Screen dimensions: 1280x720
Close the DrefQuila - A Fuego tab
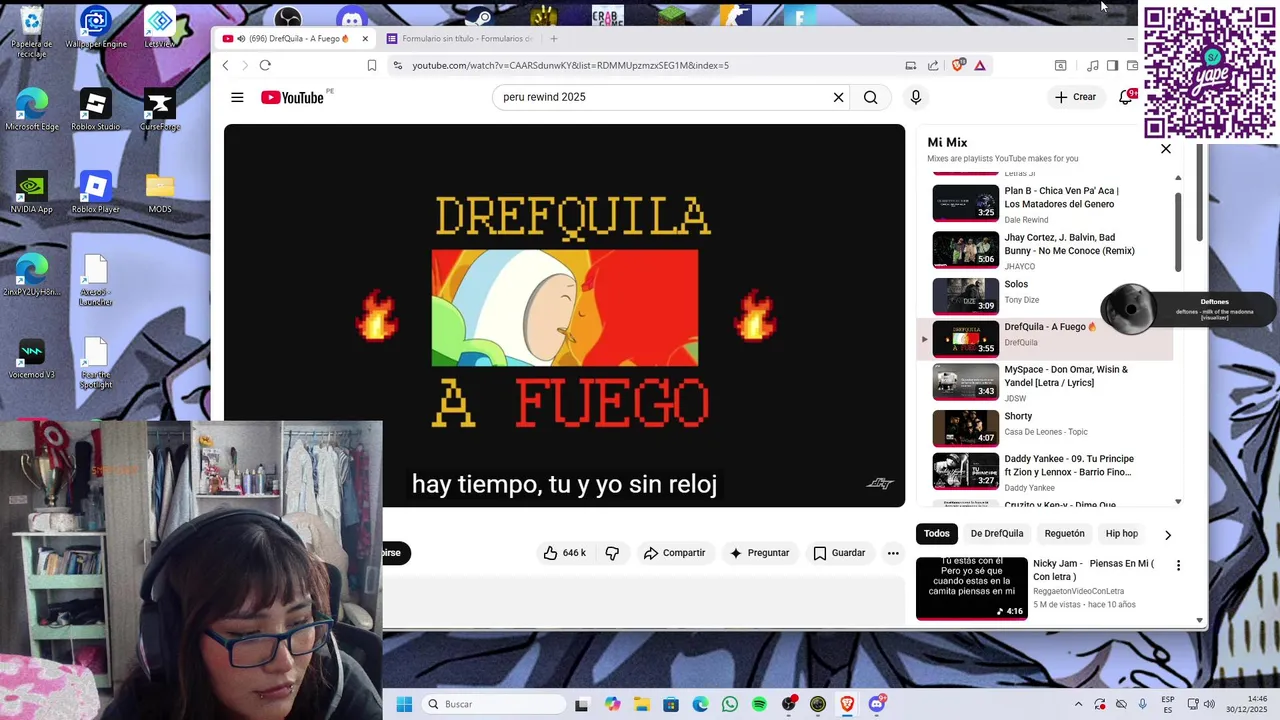pyautogui.click(x=365, y=38)
